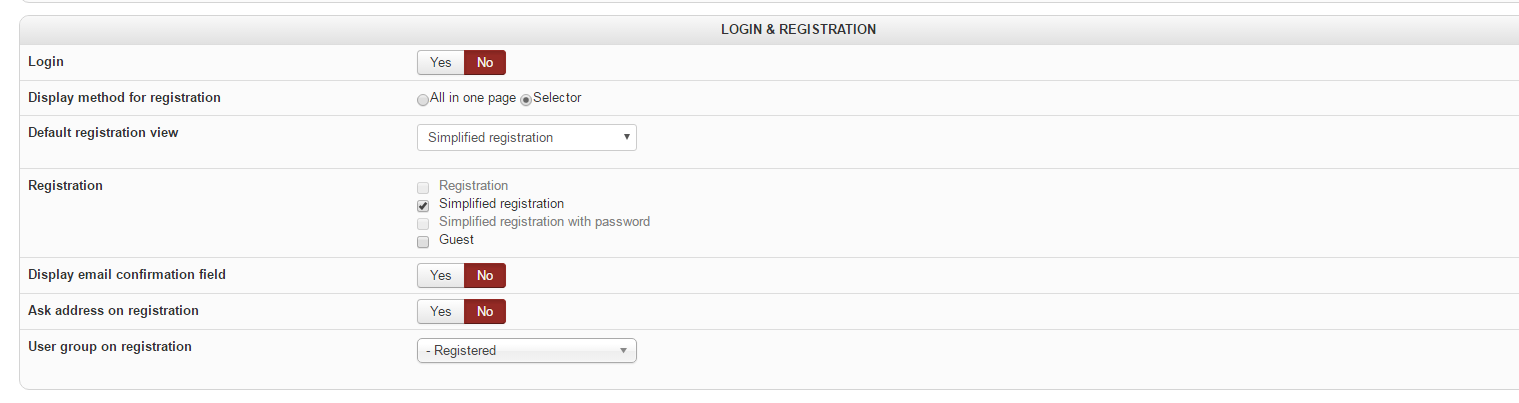Set Login toggle to Yes
The width and height of the screenshot is (1519, 403).
click(440, 63)
